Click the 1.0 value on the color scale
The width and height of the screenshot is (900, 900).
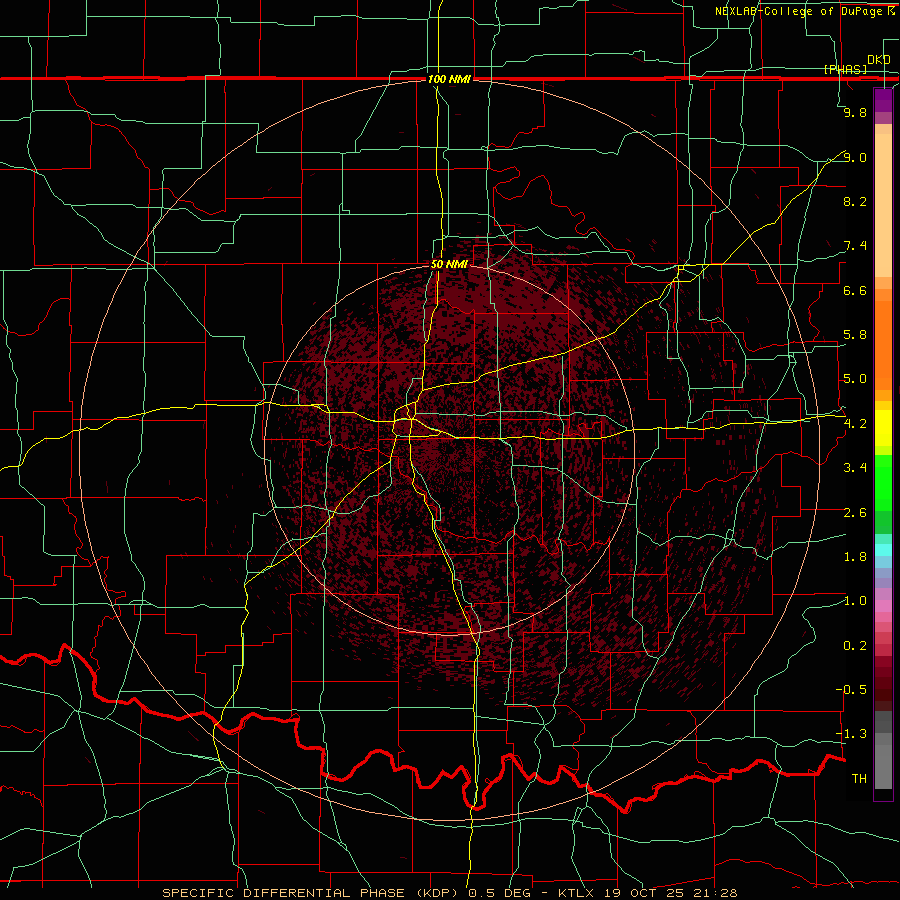point(855,601)
